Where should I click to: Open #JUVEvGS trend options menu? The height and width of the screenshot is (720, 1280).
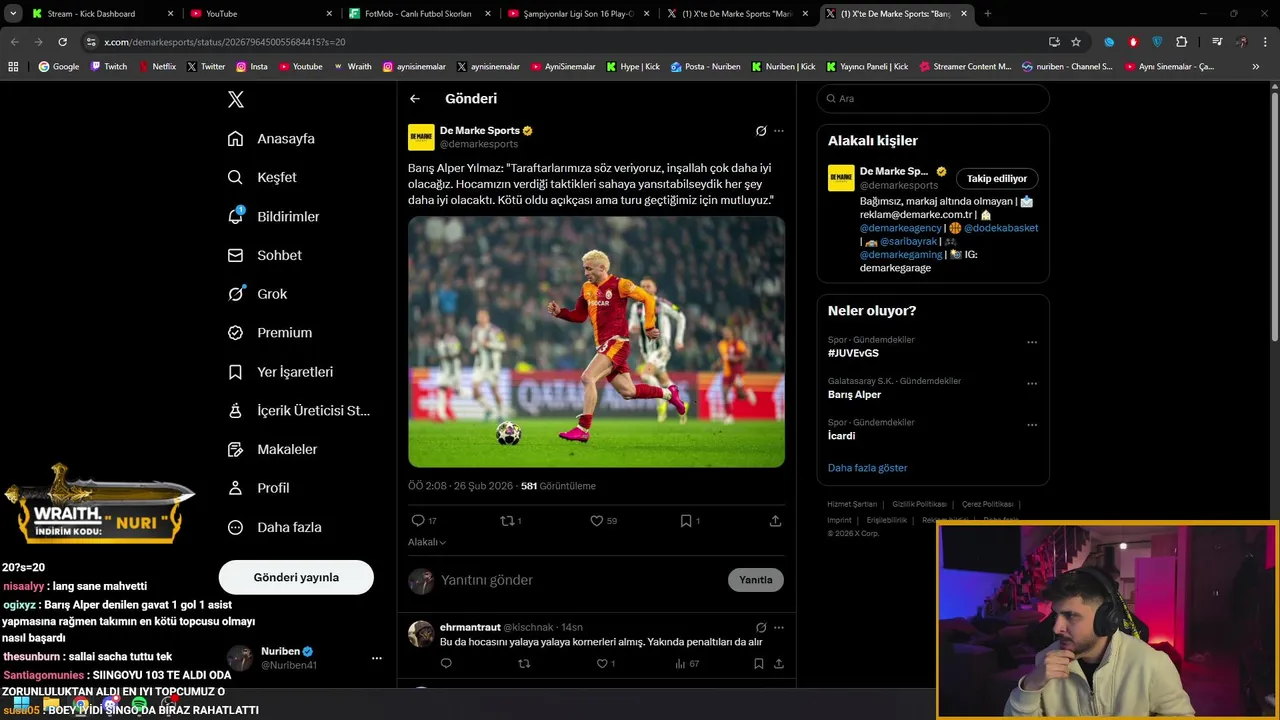tap(1032, 342)
